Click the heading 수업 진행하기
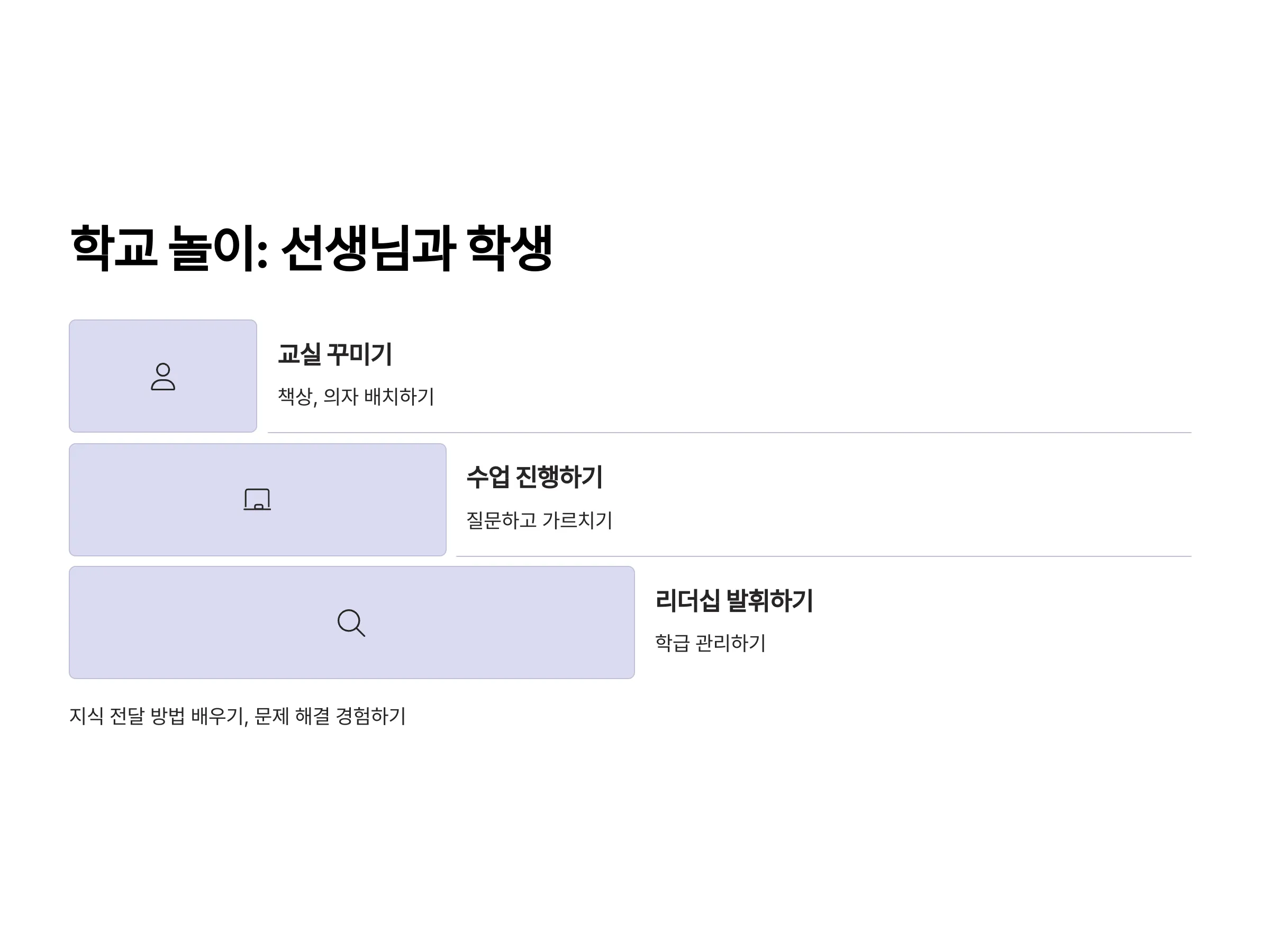 (534, 477)
